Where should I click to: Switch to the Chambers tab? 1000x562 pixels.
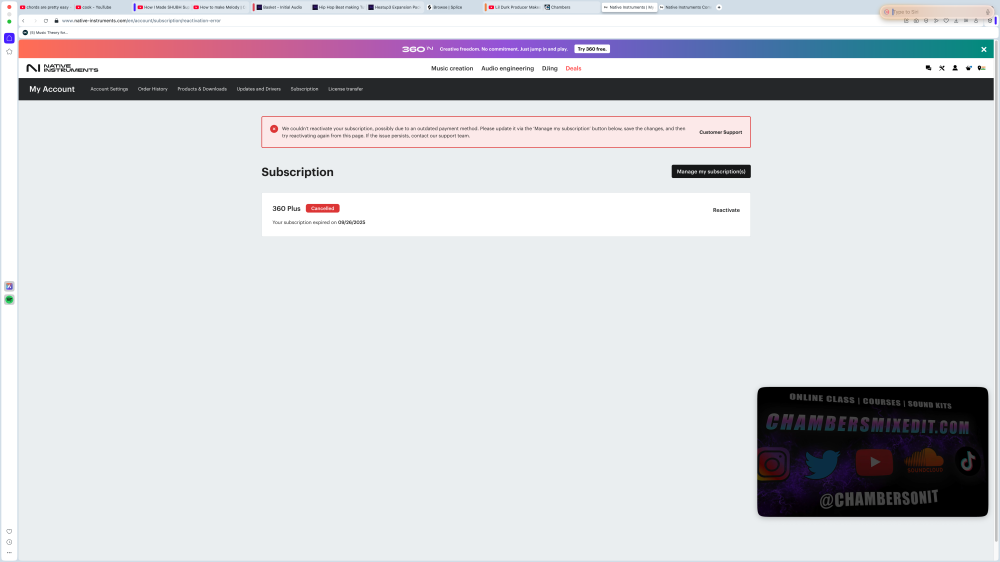click(x=570, y=7)
